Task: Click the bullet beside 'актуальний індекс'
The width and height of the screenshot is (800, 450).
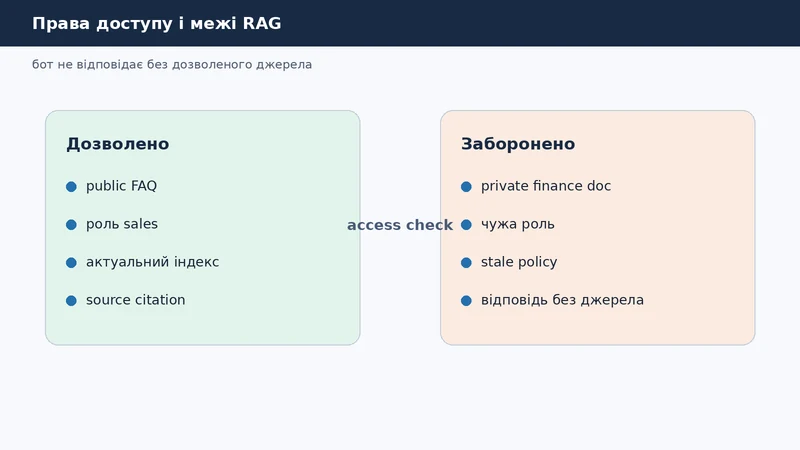Action: coord(71,263)
